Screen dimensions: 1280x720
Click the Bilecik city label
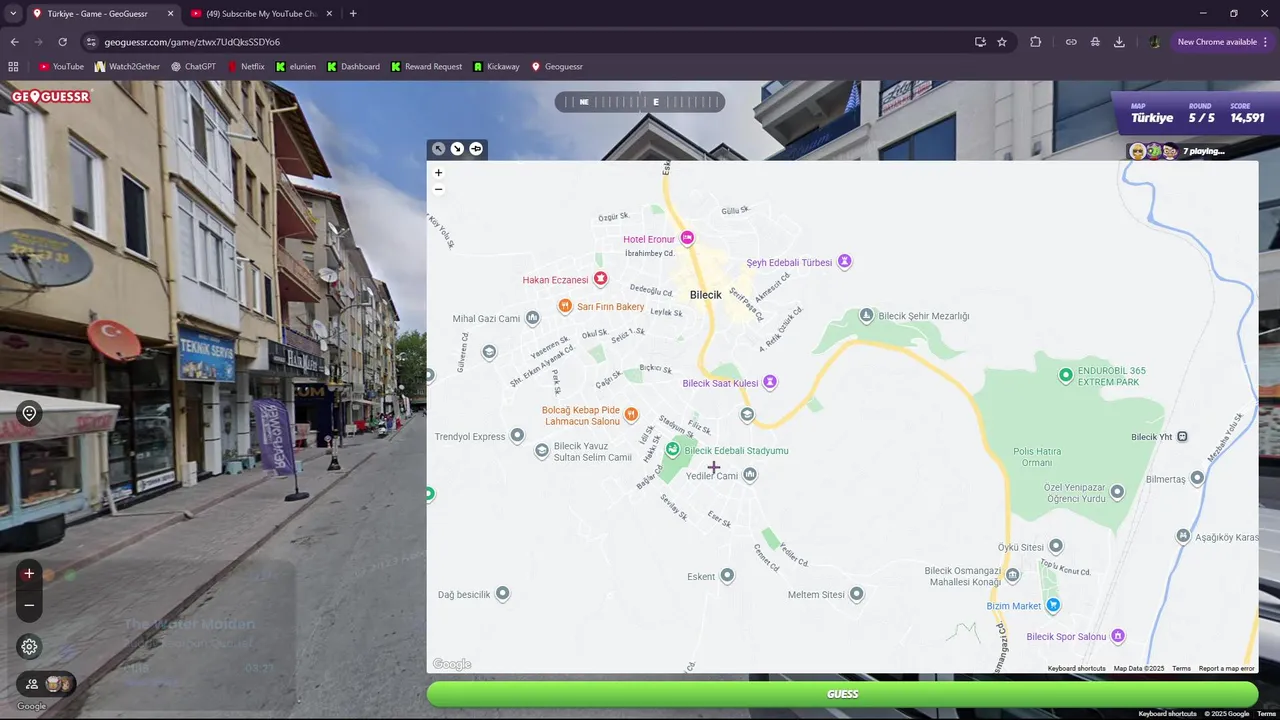pyautogui.click(x=705, y=295)
